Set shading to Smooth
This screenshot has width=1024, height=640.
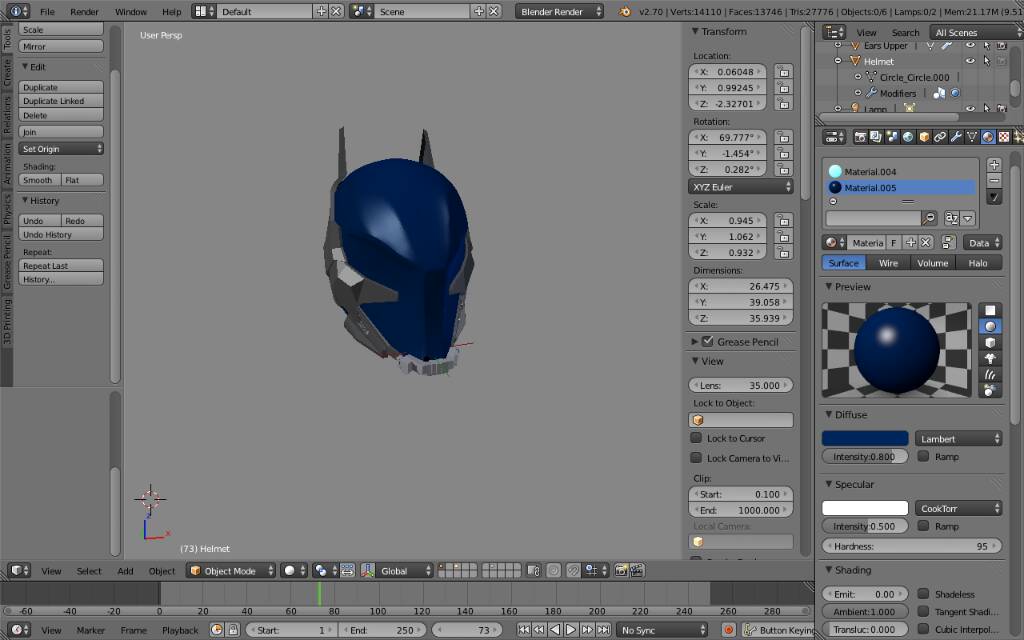(39, 180)
